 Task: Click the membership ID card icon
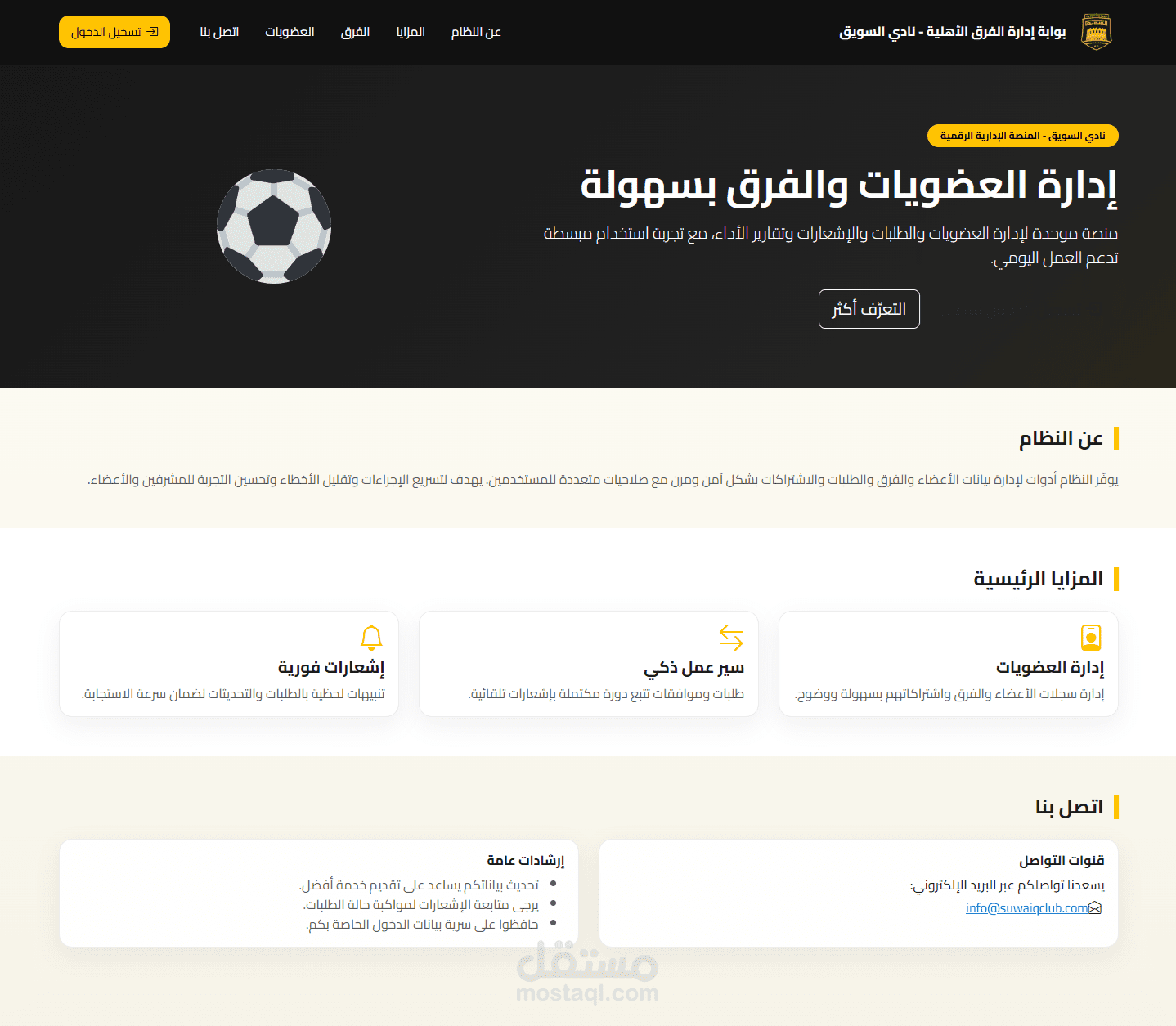[1092, 637]
